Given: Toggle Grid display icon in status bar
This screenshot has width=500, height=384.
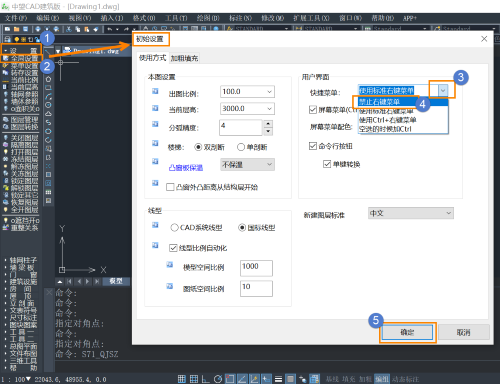Looking at the screenshot, I should point(194,379).
